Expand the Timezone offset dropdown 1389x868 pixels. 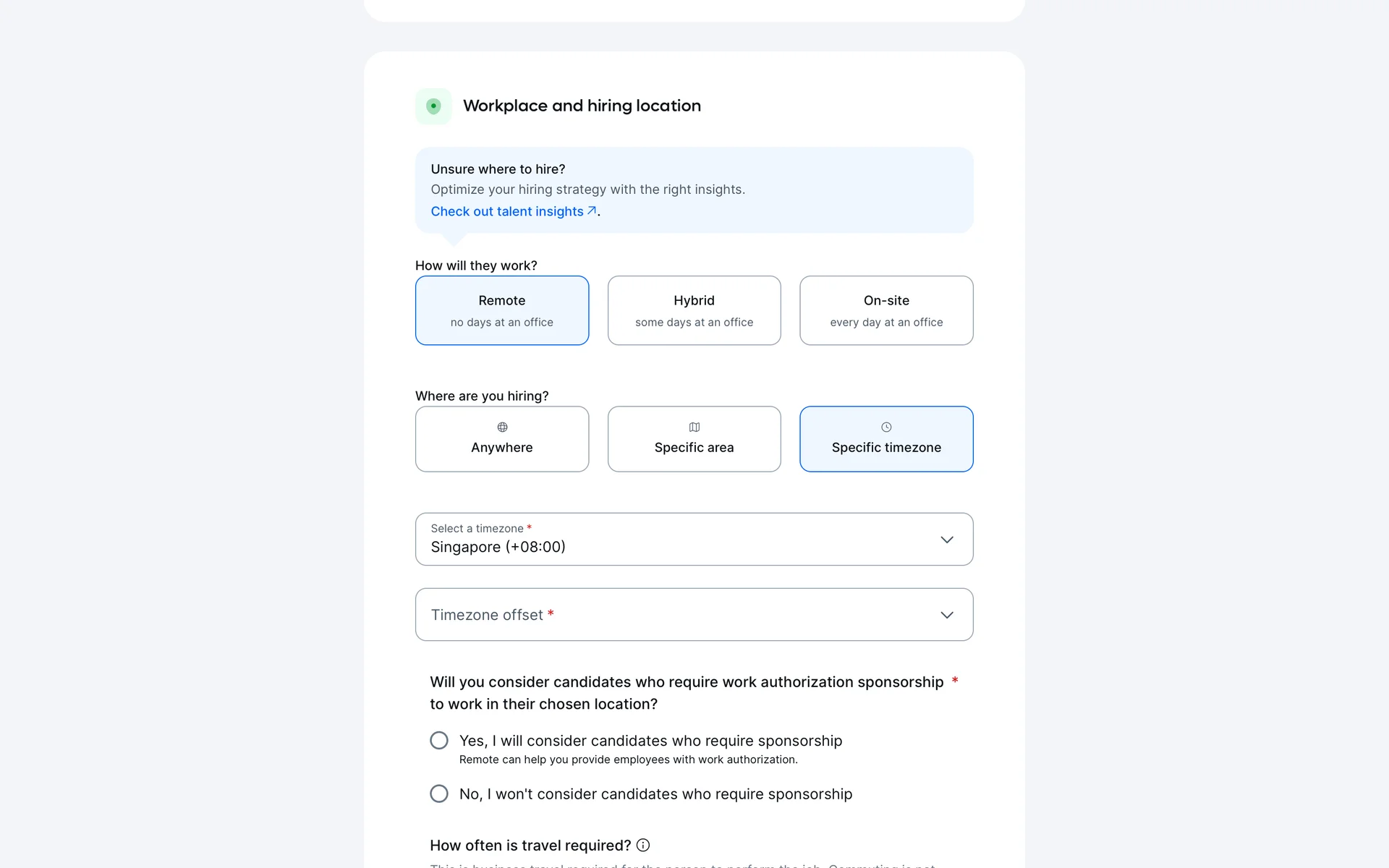680,615
